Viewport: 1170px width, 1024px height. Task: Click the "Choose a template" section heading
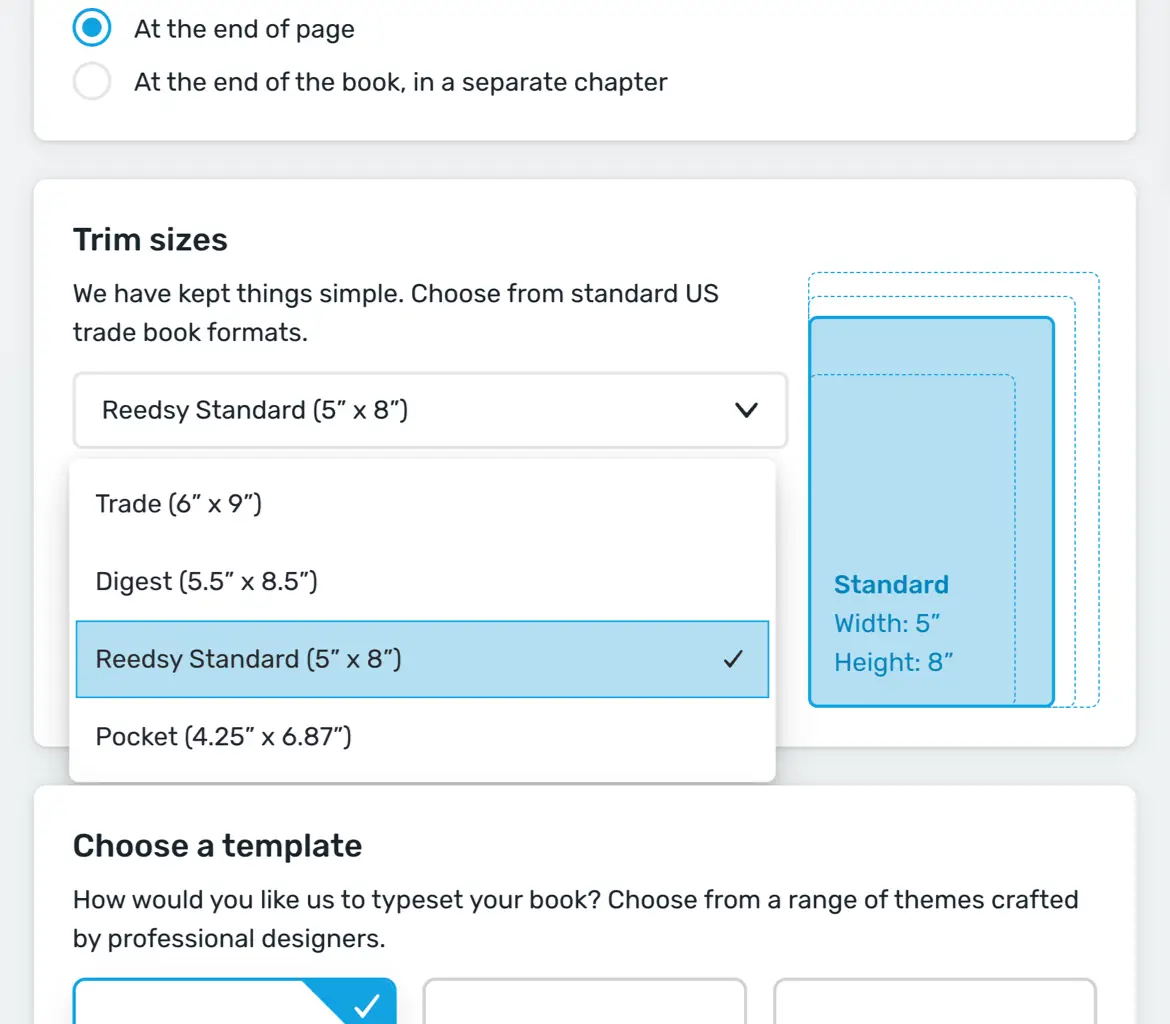coord(217,846)
